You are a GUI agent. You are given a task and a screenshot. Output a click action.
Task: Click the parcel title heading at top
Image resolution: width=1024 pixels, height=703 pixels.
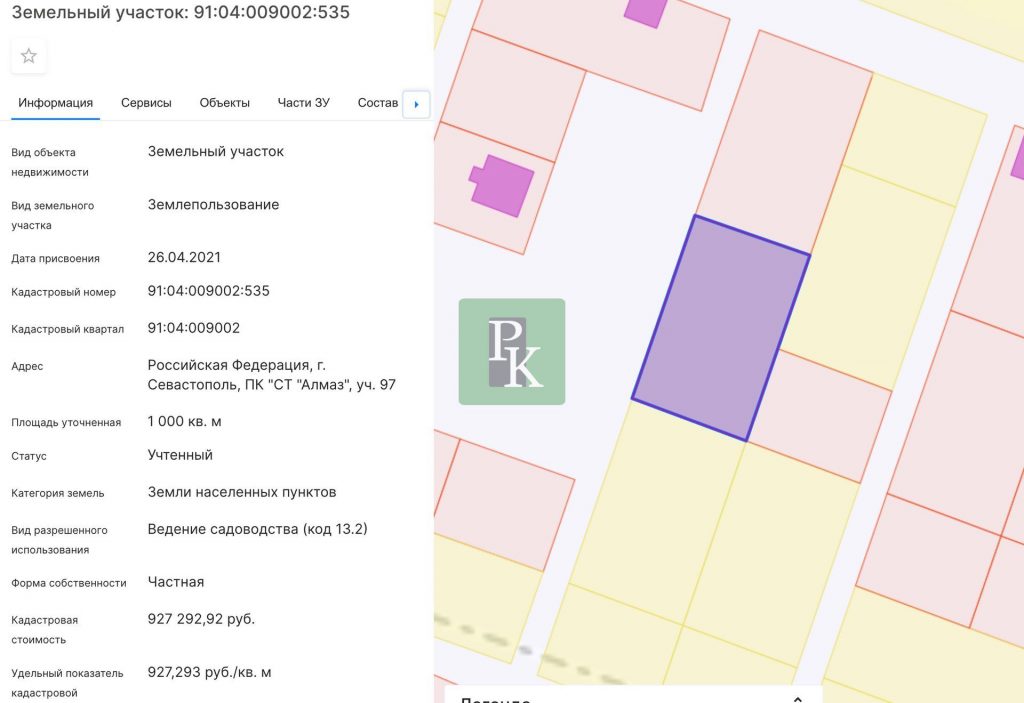click(x=180, y=13)
